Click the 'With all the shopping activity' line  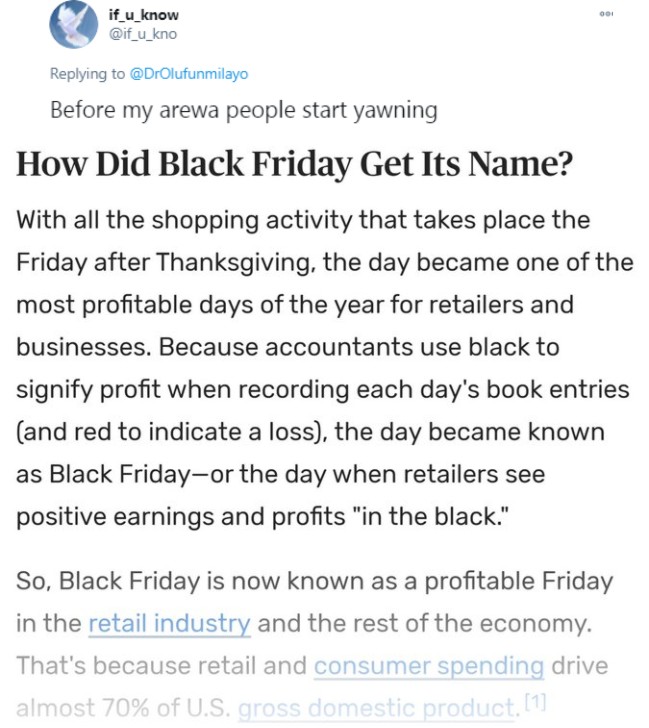click(x=303, y=220)
